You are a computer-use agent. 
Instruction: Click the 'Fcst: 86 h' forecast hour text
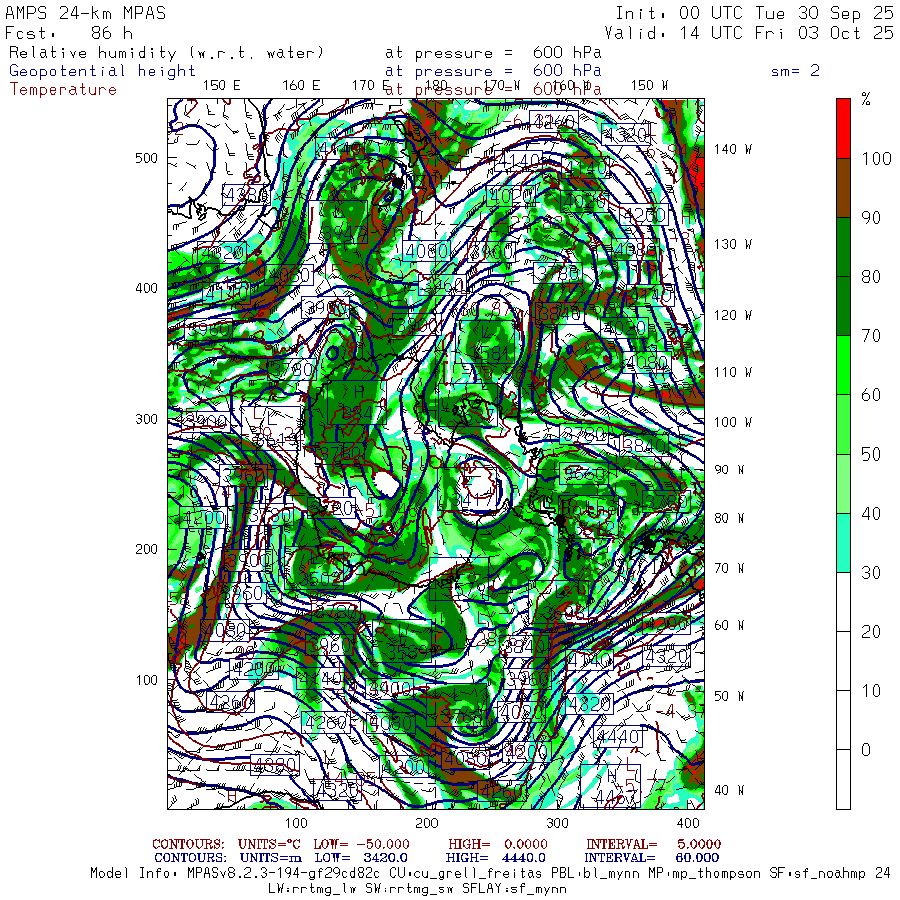(69, 33)
